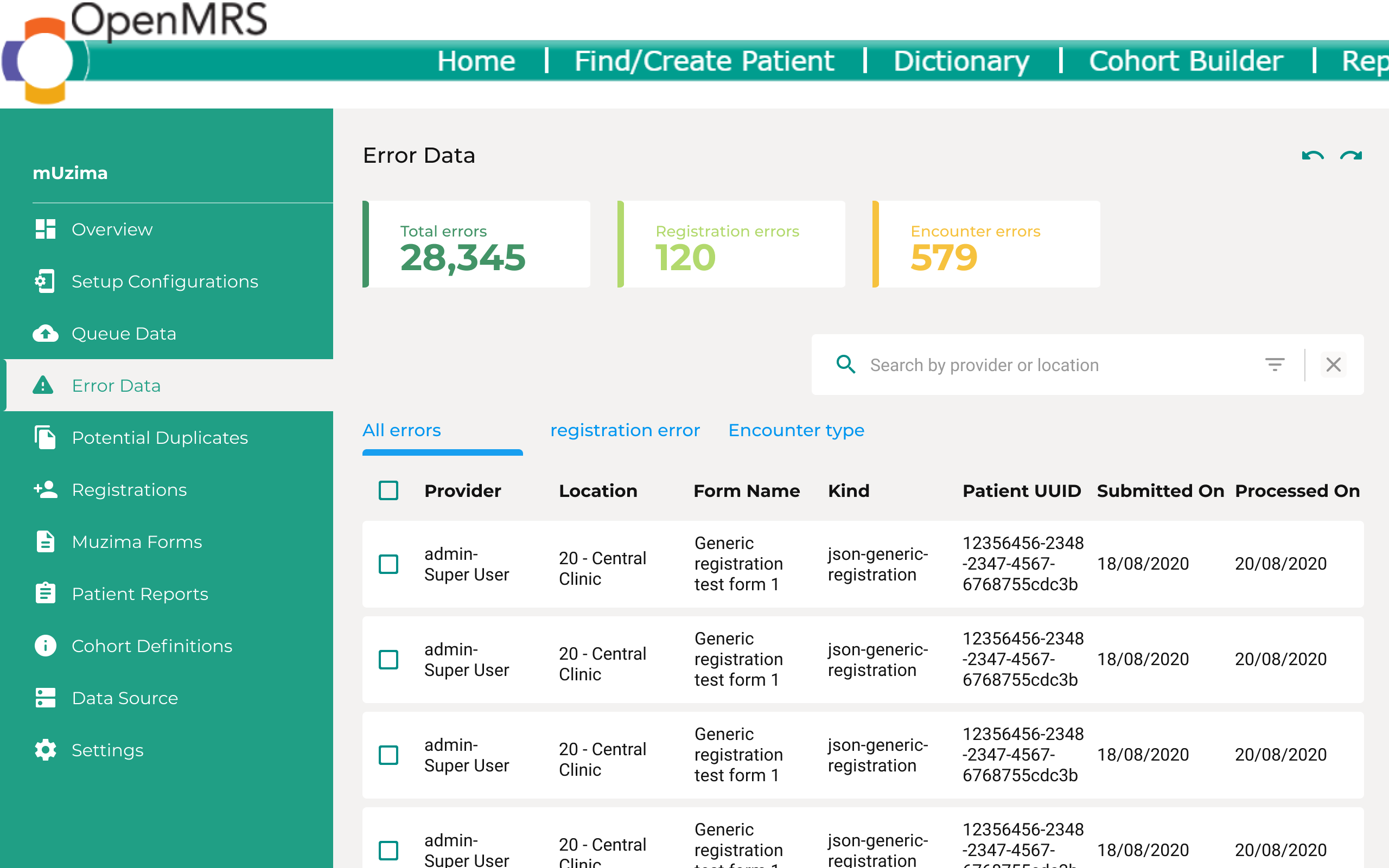Screen dimensions: 1389x868
Task: Sort by the Patient UUID column header
Action: click(1022, 491)
